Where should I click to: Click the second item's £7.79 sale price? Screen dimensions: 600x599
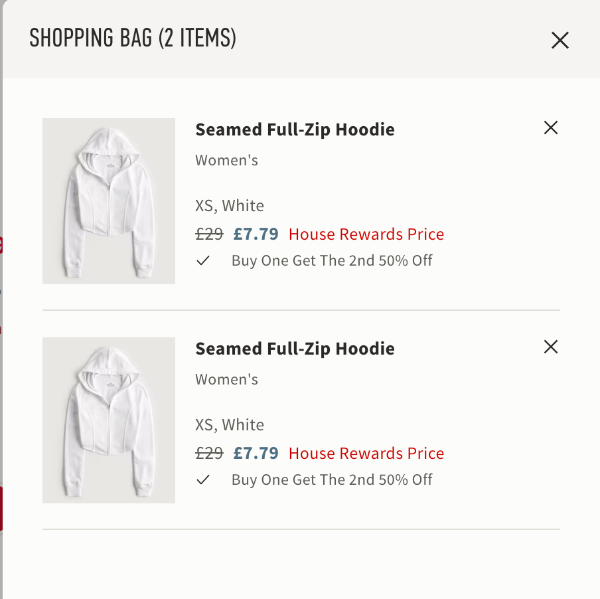(x=256, y=453)
